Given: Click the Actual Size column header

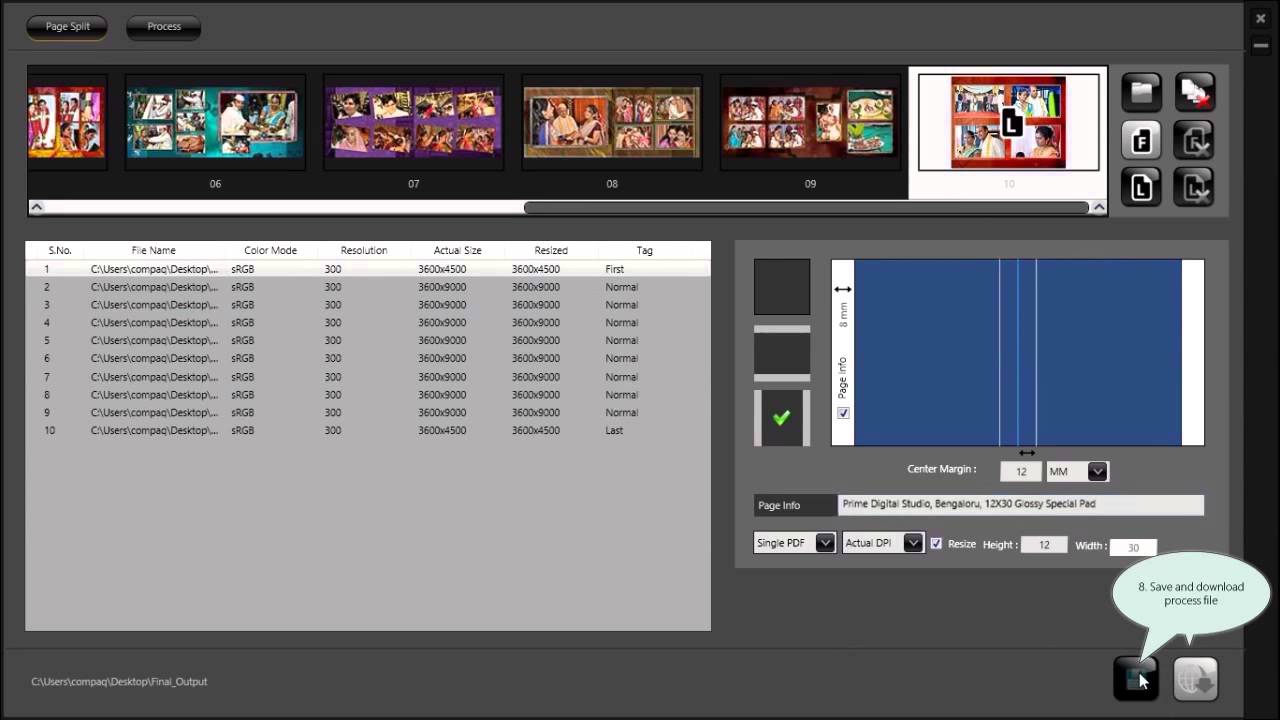Looking at the screenshot, I should [457, 250].
